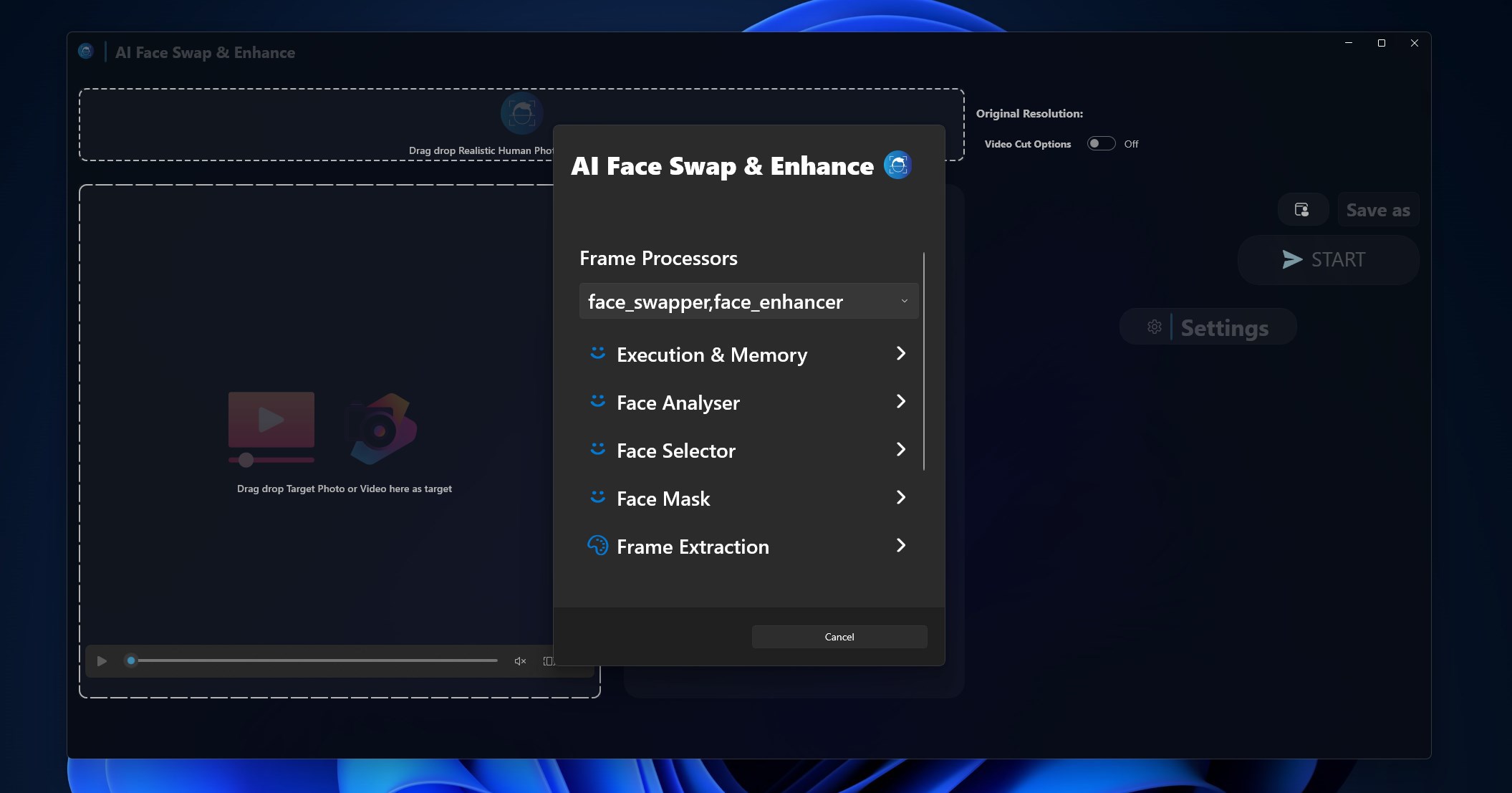The height and width of the screenshot is (793, 1512).
Task: Cancel the Frame Processors dialog
Action: coord(839,636)
